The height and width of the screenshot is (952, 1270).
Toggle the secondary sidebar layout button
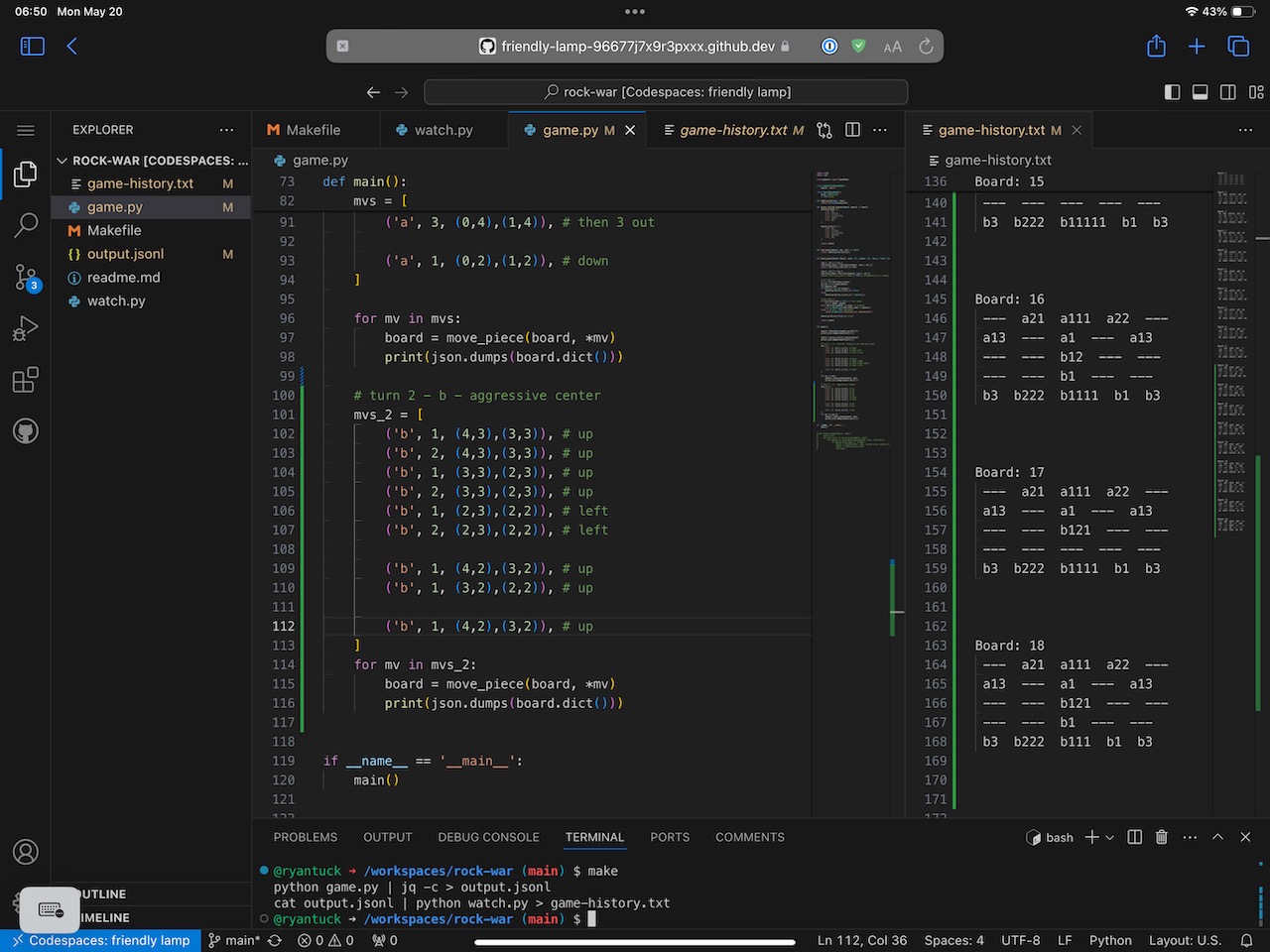point(1227,92)
